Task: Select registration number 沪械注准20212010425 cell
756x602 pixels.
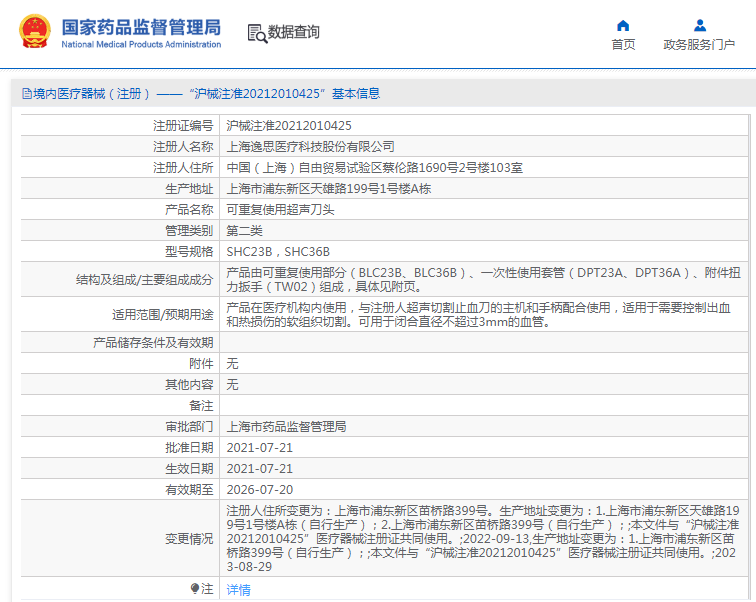Action: (289, 126)
